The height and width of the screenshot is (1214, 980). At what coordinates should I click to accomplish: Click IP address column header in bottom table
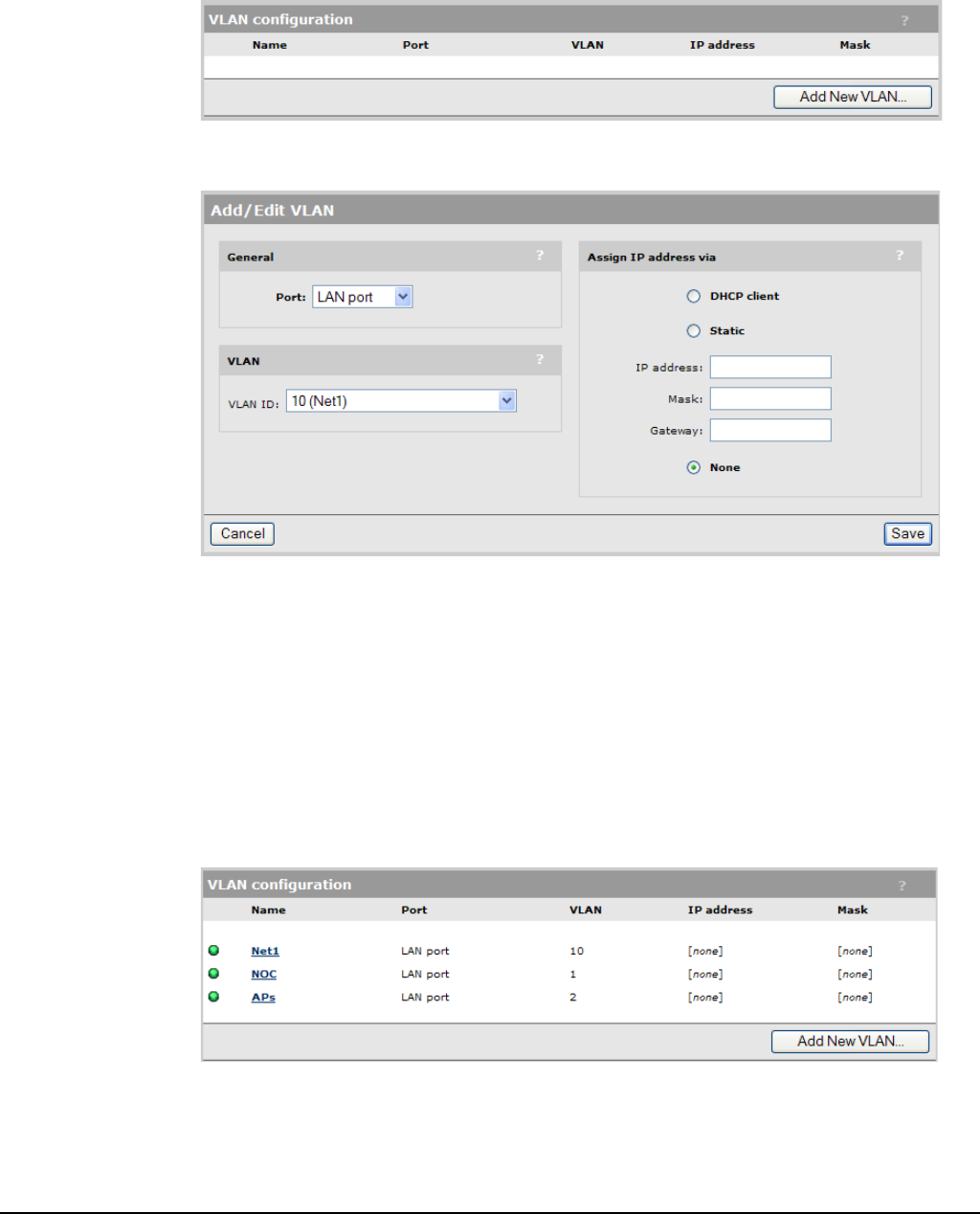720,910
